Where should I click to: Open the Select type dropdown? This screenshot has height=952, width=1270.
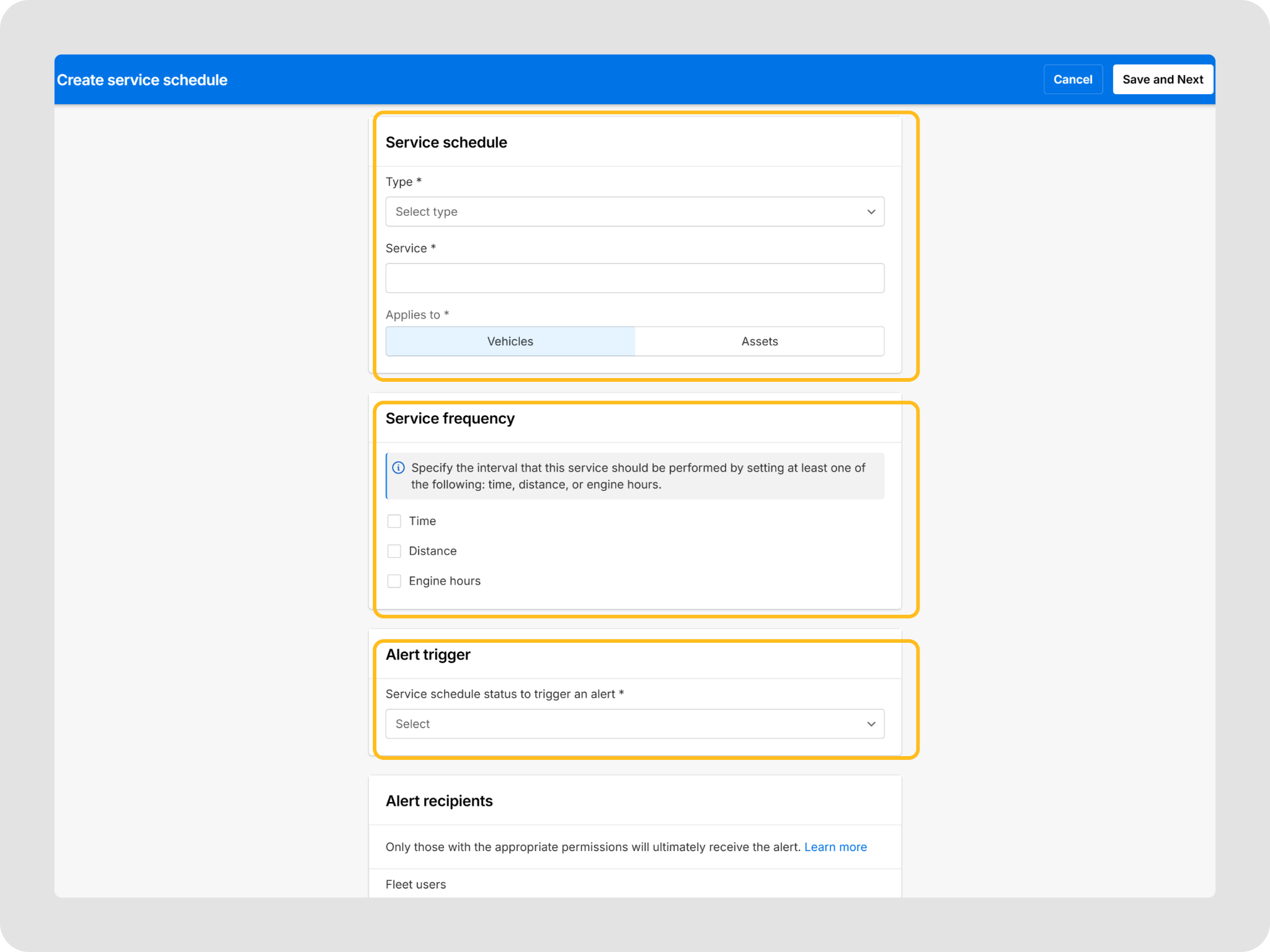[635, 212]
